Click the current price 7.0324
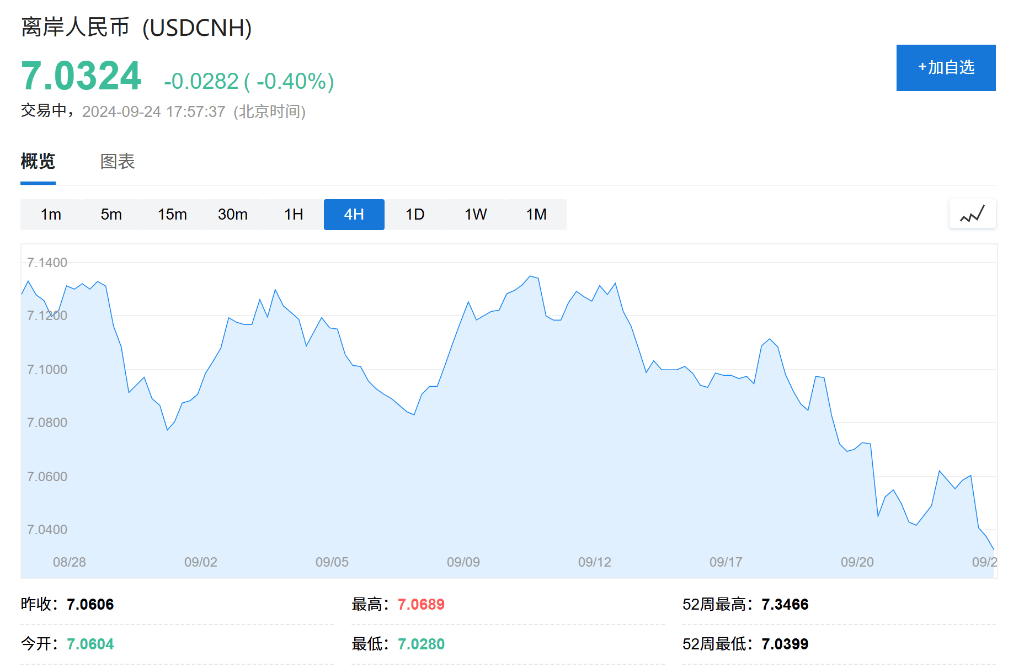1024x670 pixels. click(x=81, y=77)
